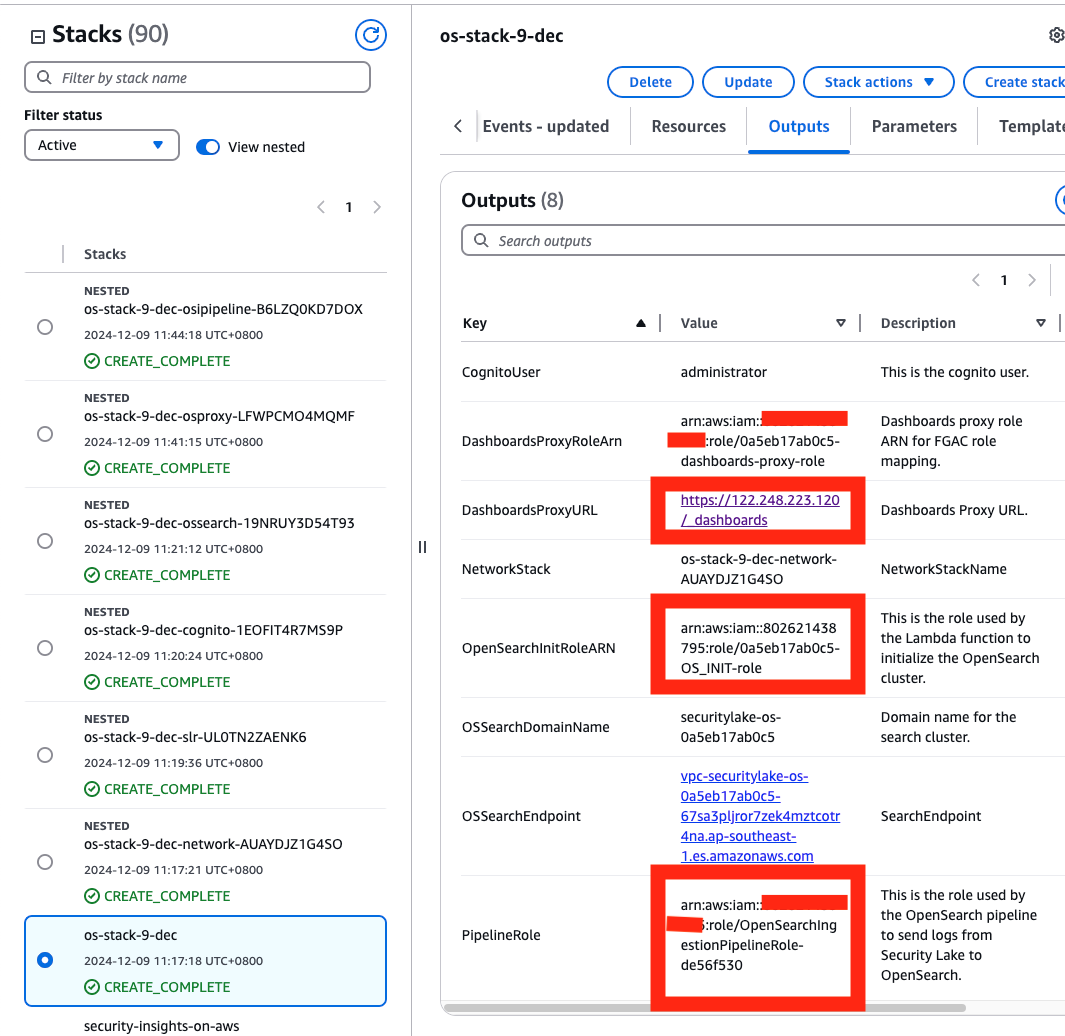Click CREATE_COMPLETE status of os-stack-9-dec
The height and width of the screenshot is (1036, 1065).
[x=158, y=987]
